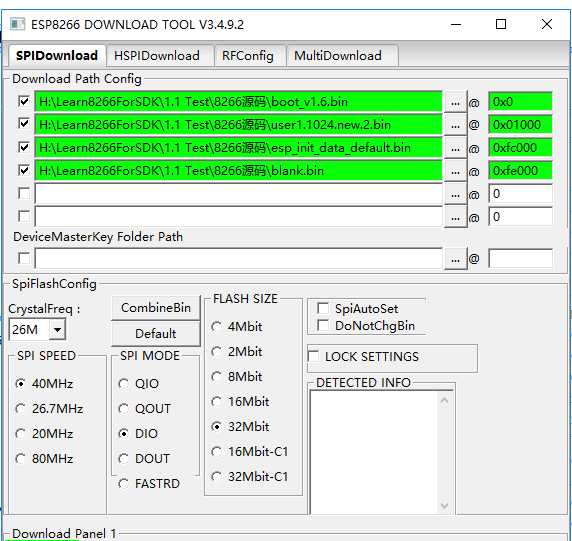Viewport: 572px width, 541px height.
Task: Browse for file on sixth empty row
Action: point(455,217)
